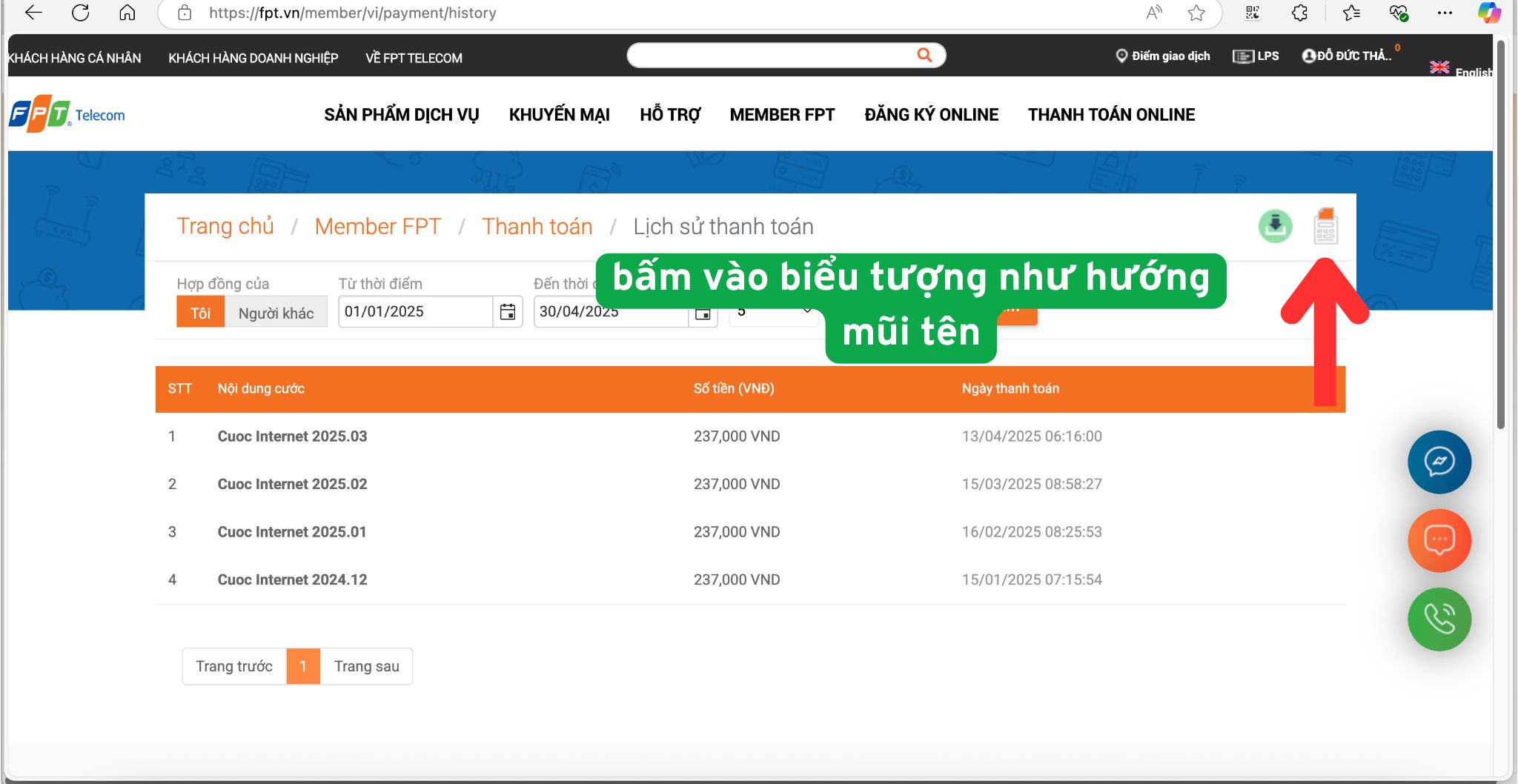
Task: Open SẢN PHẨM DỊCH VỤ menu
Action: pyautogui.click(x=402, y=115)
